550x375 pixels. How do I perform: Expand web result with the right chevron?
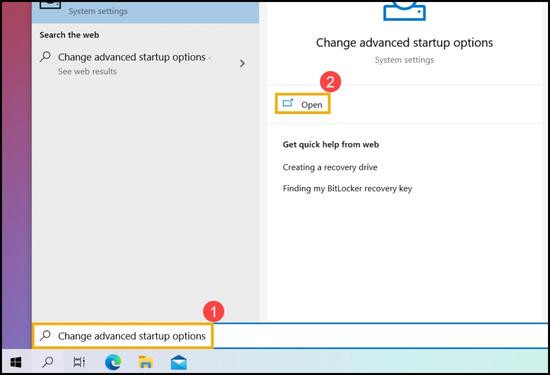pyautogui.click(x=242, y=63)
